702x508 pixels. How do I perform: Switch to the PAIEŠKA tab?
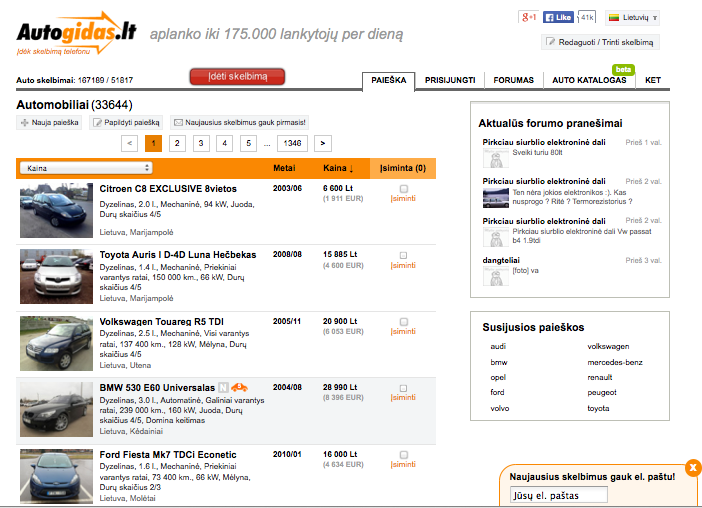(389, 80)
